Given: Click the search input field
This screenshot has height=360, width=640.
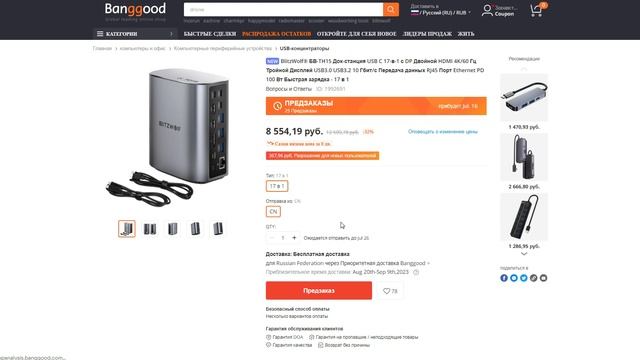Looking at the screenshot, I should click(283, 9).
